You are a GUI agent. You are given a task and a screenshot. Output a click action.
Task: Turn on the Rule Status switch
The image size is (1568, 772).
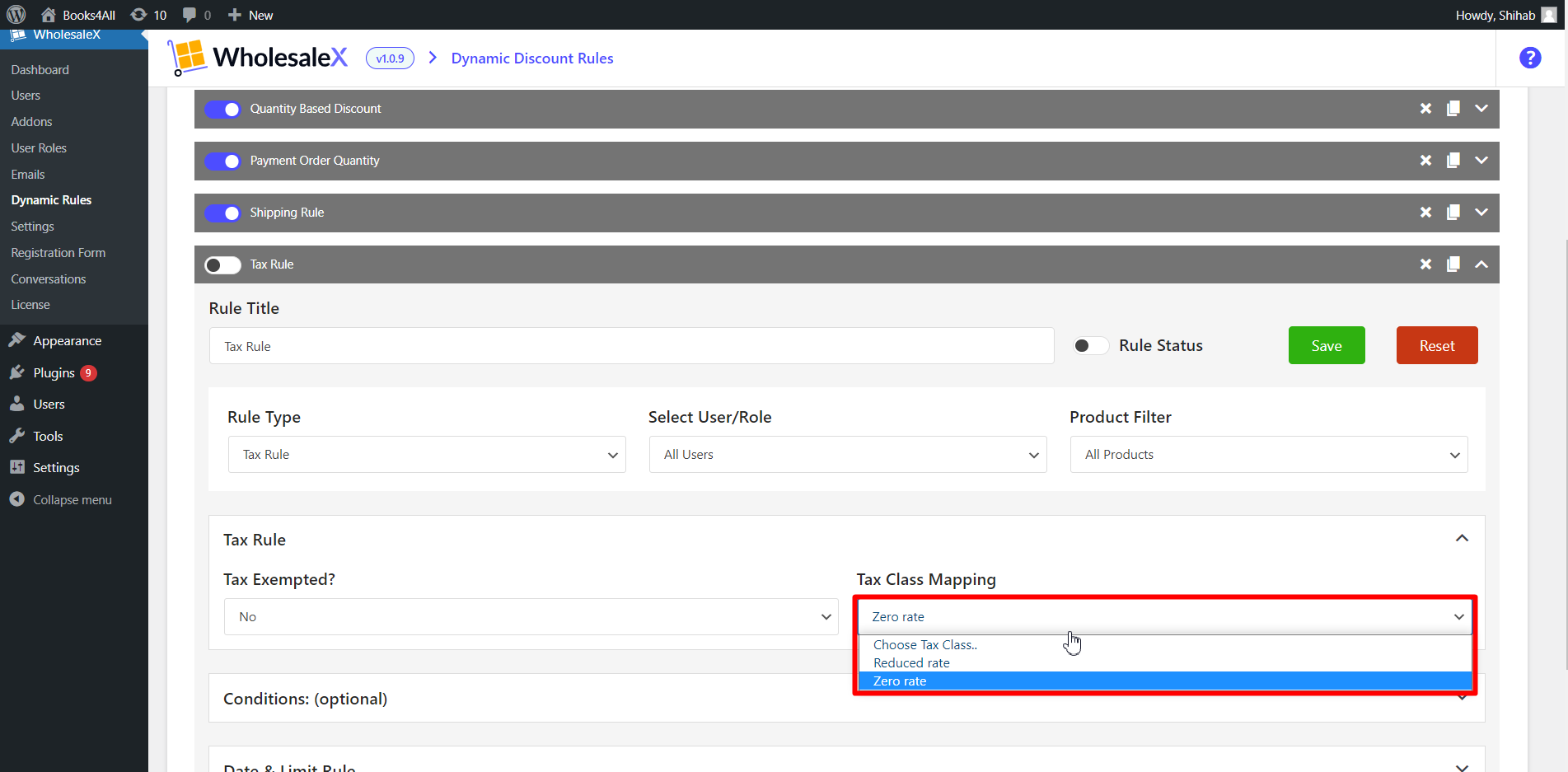point(1091,346)
